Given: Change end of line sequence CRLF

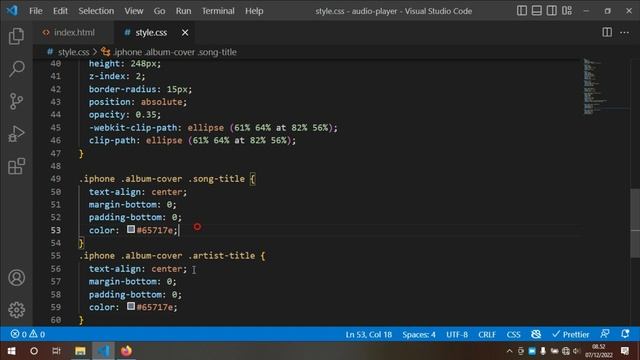Looking at the screenshot, I should pyautogui.click(x=487, y=335).
